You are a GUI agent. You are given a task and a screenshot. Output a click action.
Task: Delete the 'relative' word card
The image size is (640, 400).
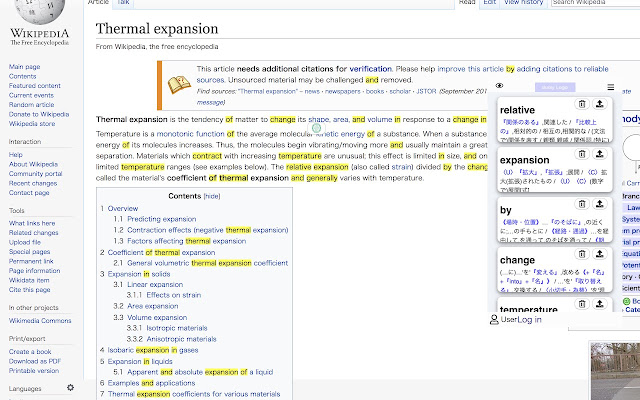(582, 104)
